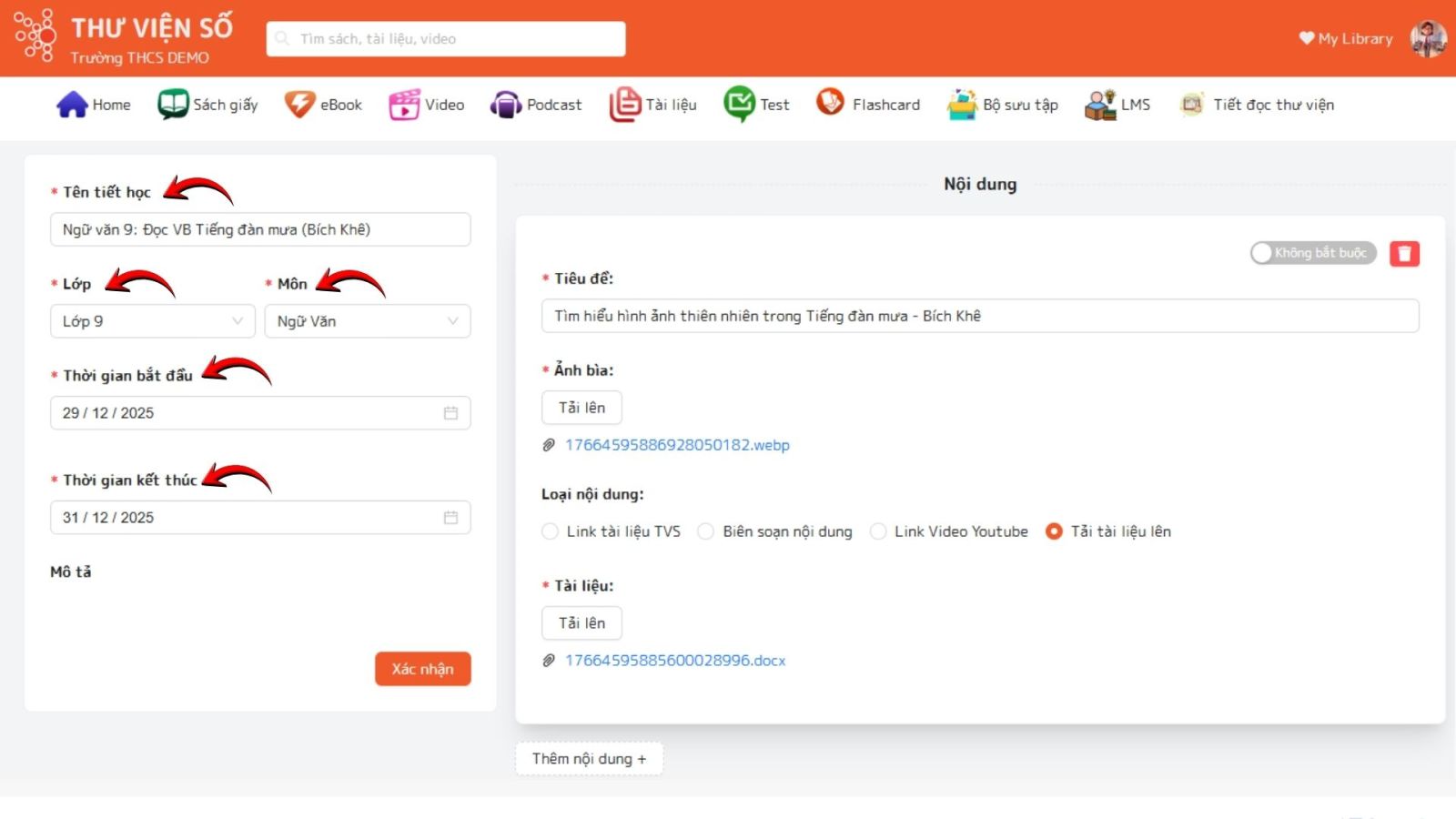Screen dimensions: 1456x819
Task: Open the Podcast headphones icon
Action: click(x=506, y=105)
